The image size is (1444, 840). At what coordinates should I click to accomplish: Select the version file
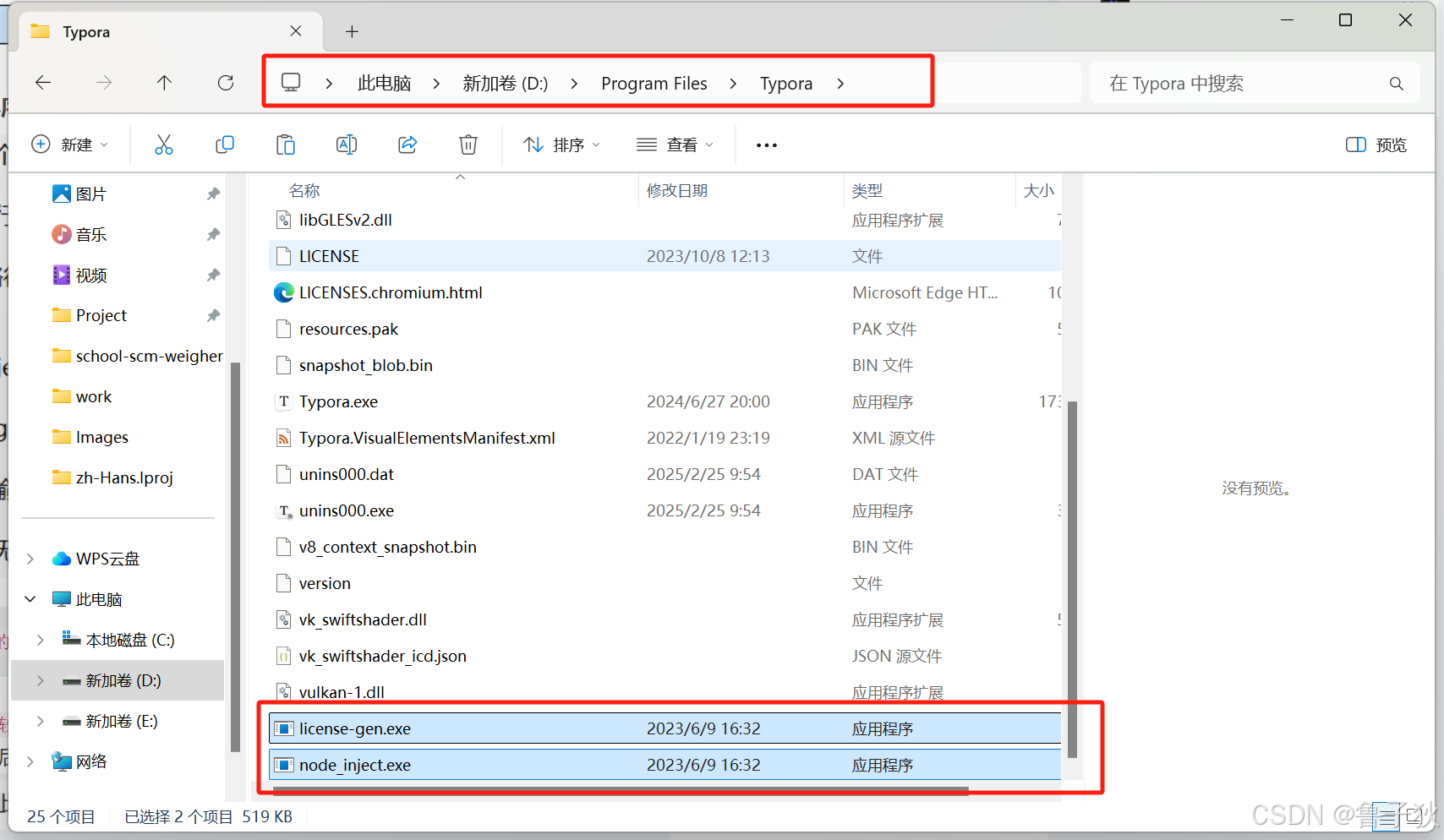click(x=325, y=583)
